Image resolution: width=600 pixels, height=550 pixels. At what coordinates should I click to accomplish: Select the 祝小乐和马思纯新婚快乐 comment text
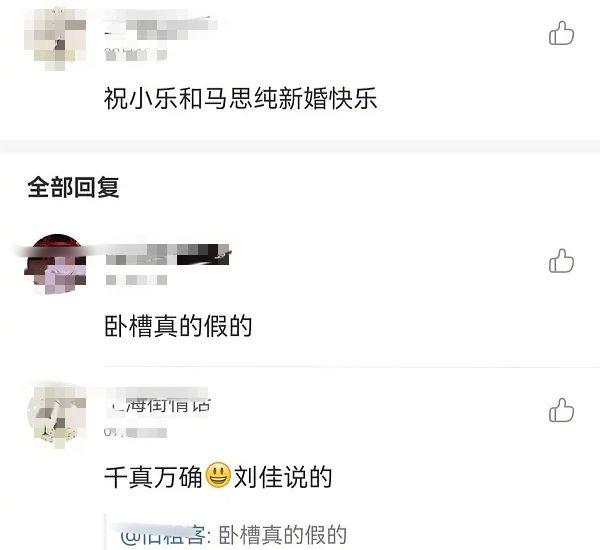click(241, 98)
